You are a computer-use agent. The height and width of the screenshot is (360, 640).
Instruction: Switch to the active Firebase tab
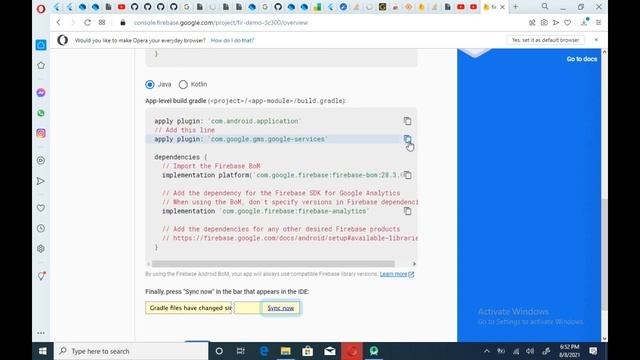490,7
